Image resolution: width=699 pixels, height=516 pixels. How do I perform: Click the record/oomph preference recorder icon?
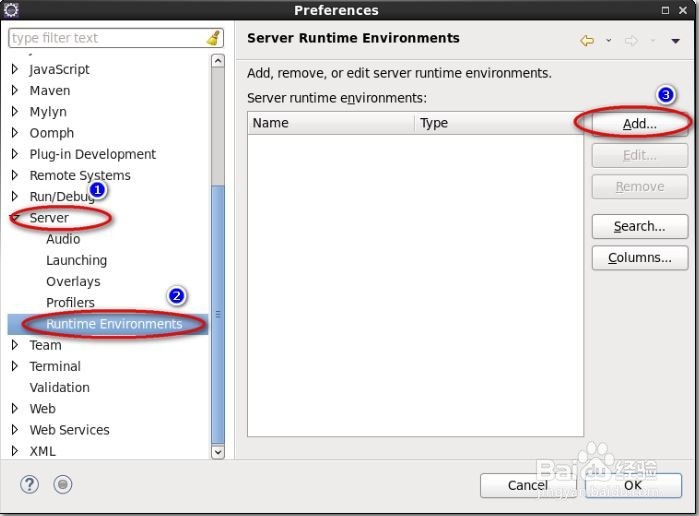[x=62, y=484]
